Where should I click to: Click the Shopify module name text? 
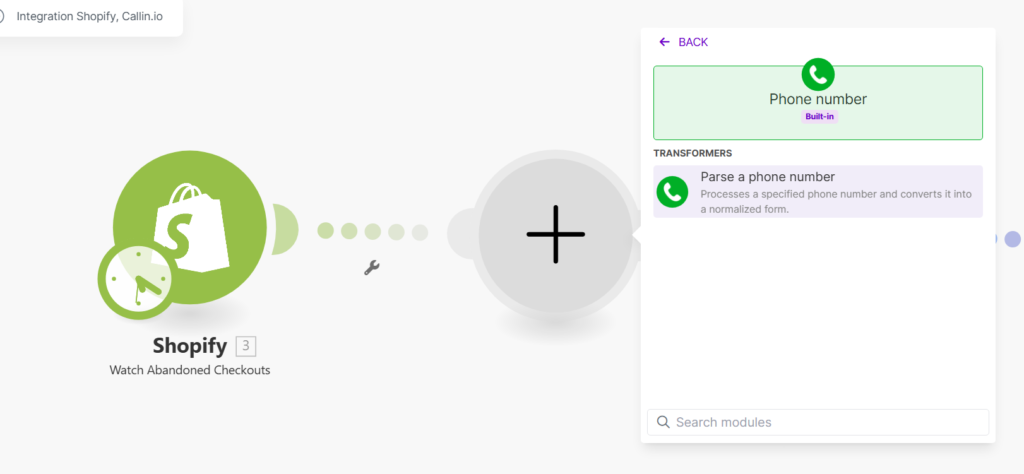tap(190, 345)
